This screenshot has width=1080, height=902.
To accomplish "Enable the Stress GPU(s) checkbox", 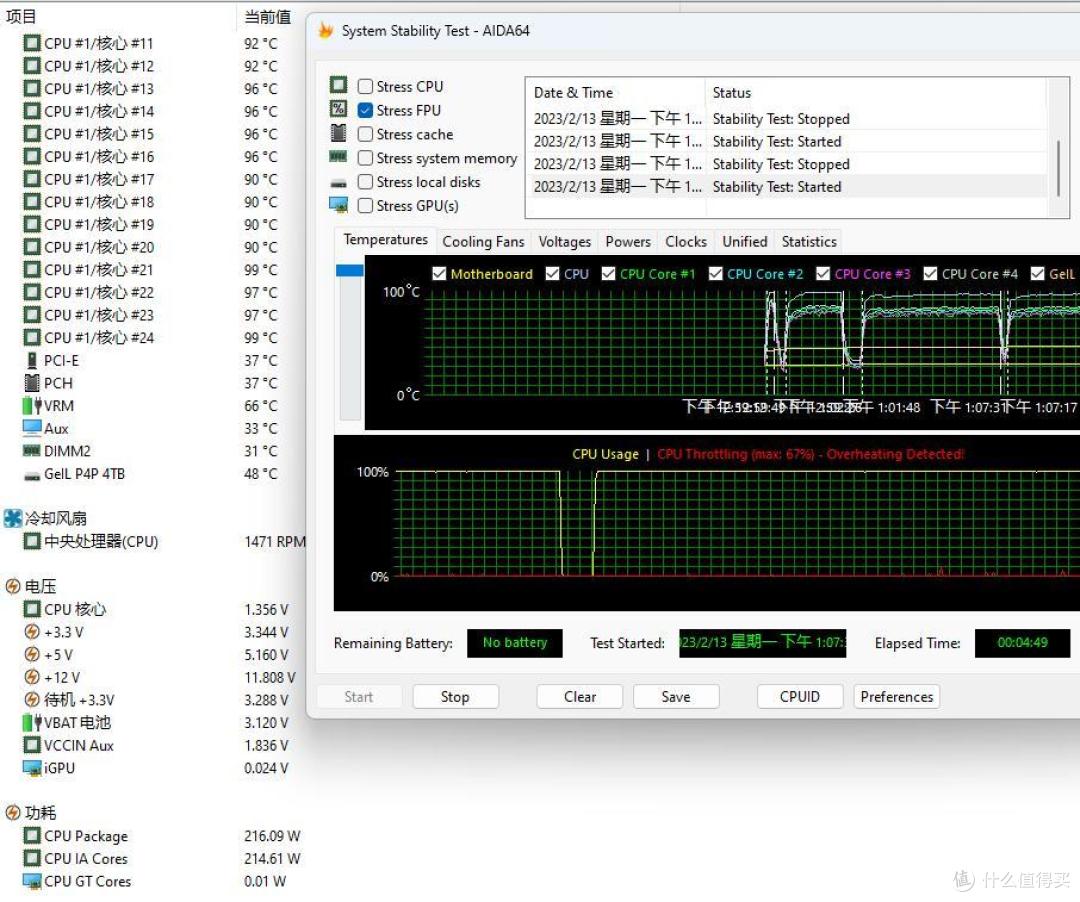I will (365, 205).
